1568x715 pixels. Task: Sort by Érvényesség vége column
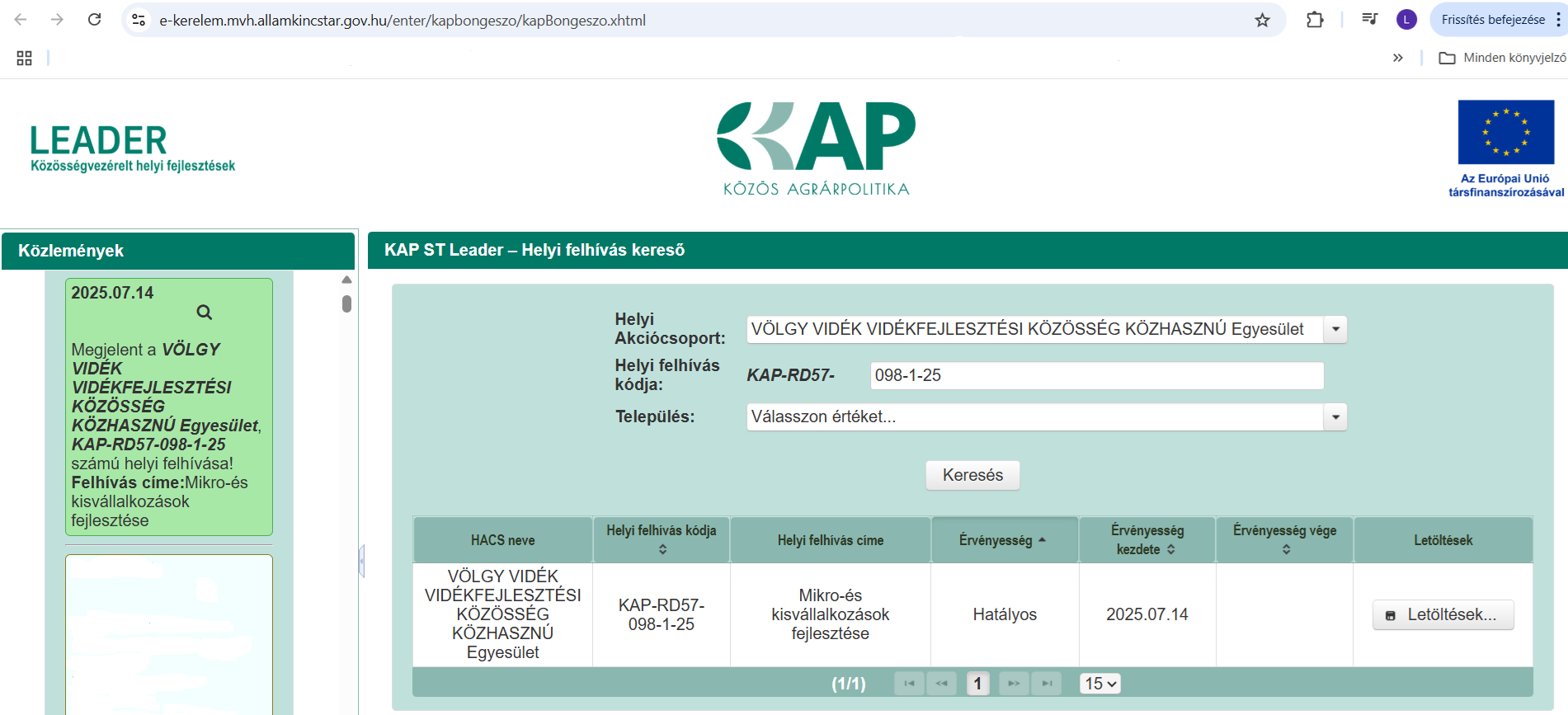click(x=1284, y=540)
